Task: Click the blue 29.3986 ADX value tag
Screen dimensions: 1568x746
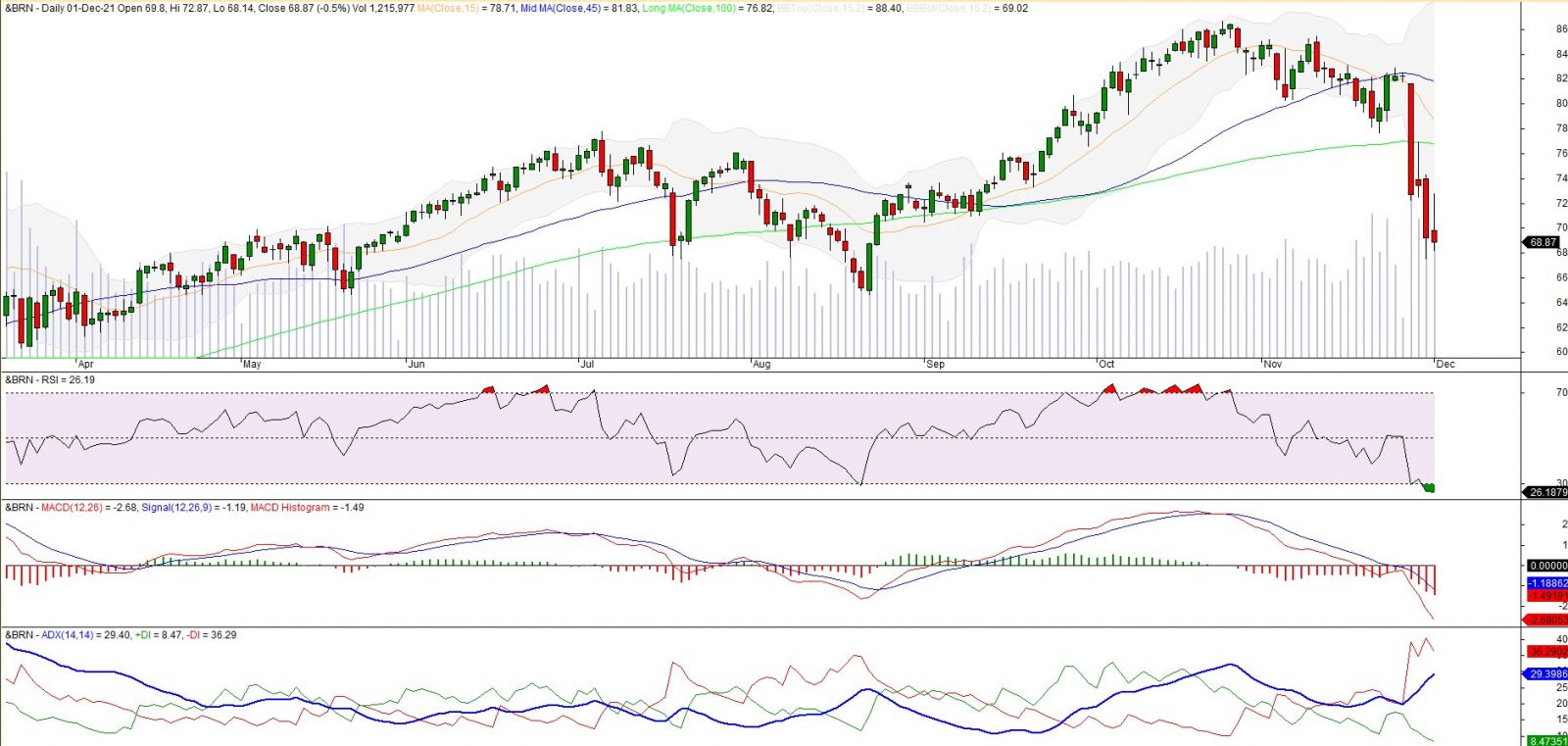Action: [1546, 674]
